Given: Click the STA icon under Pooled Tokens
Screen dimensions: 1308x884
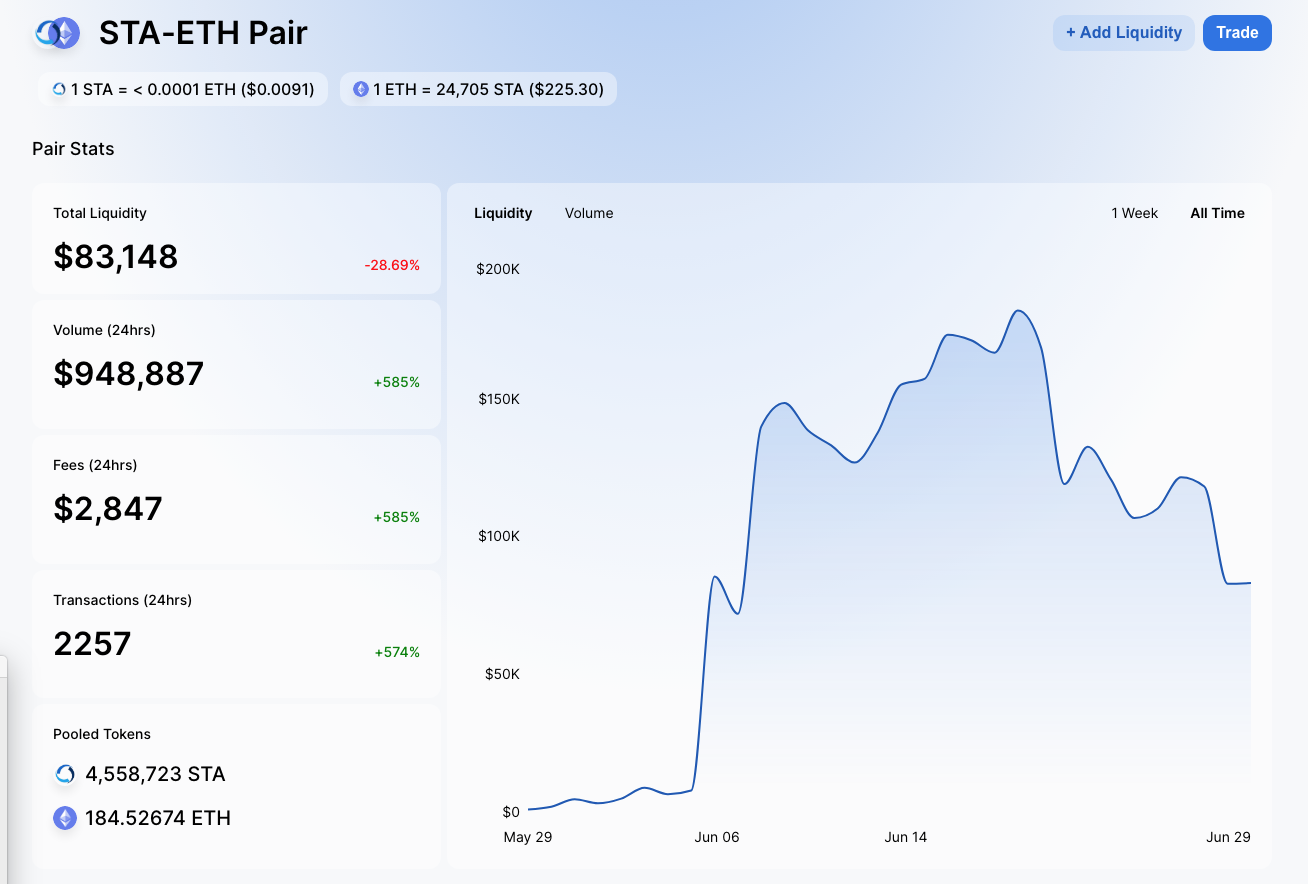Looking at the screenshot, I should click(x=65, y=774).
